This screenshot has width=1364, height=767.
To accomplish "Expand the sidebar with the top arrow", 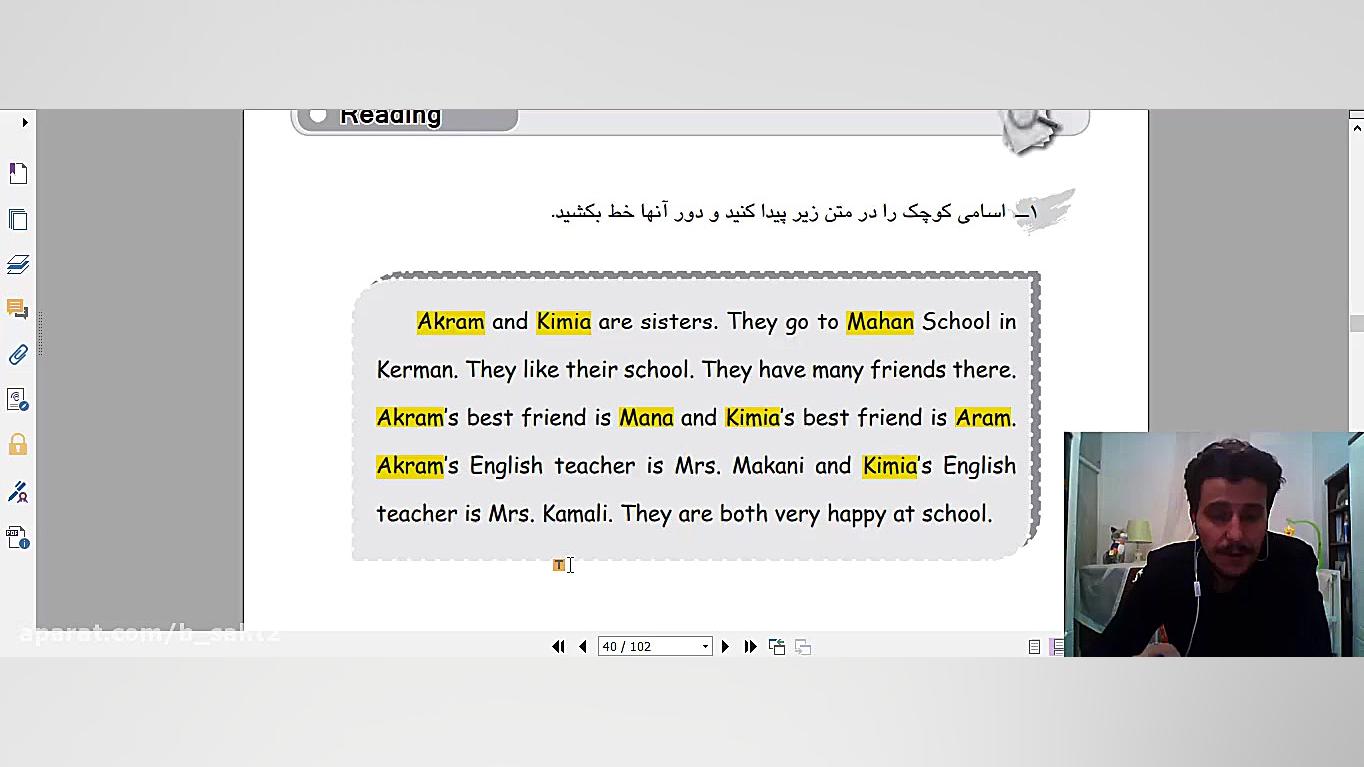I will coord(25,122).
